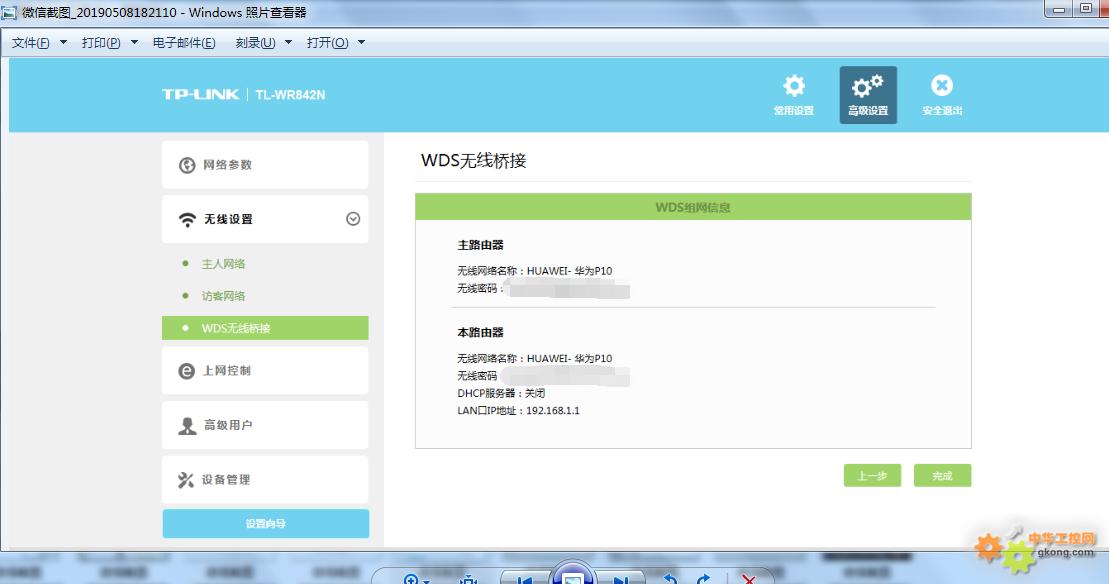Click the WDS无线桥接 page heading
This screenshot has width=1109, height=584.
coord(474,160)
